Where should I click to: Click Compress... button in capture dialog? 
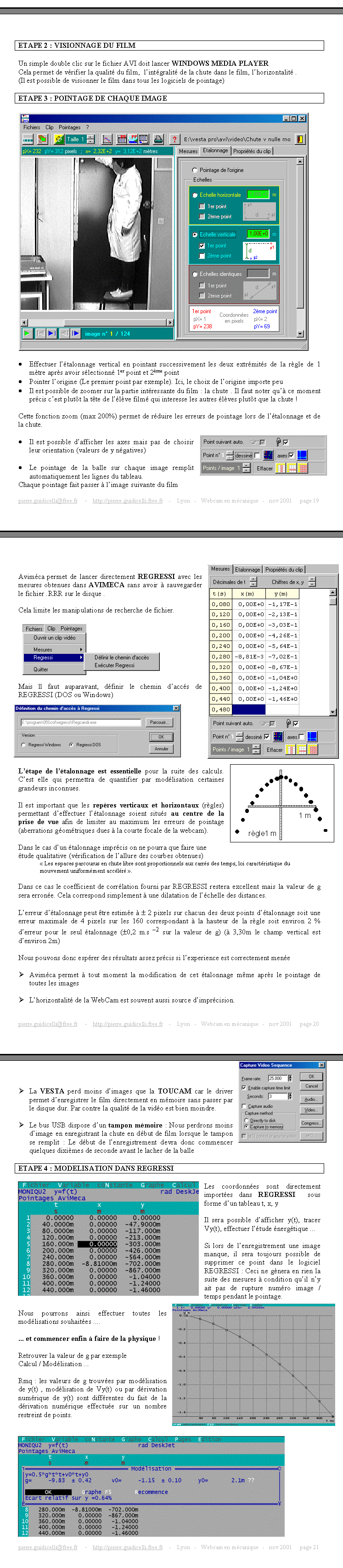click(311, 1123)
